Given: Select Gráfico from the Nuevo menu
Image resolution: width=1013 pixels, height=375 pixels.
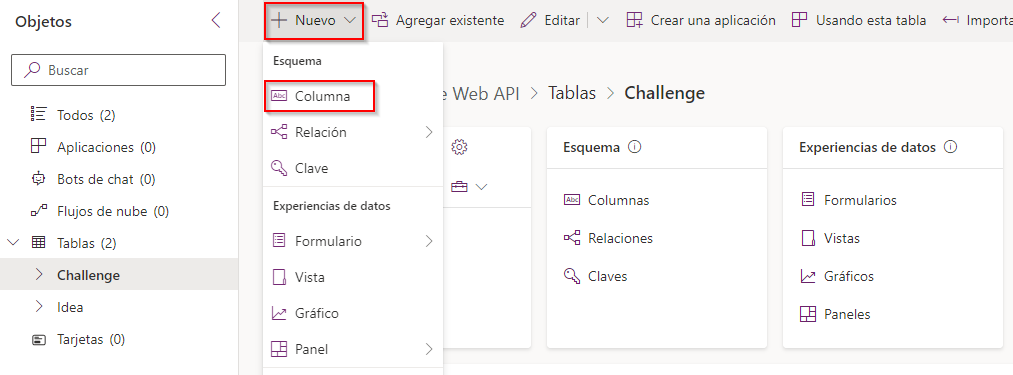Looking at the screenshot, I should [x=353, y=314].
